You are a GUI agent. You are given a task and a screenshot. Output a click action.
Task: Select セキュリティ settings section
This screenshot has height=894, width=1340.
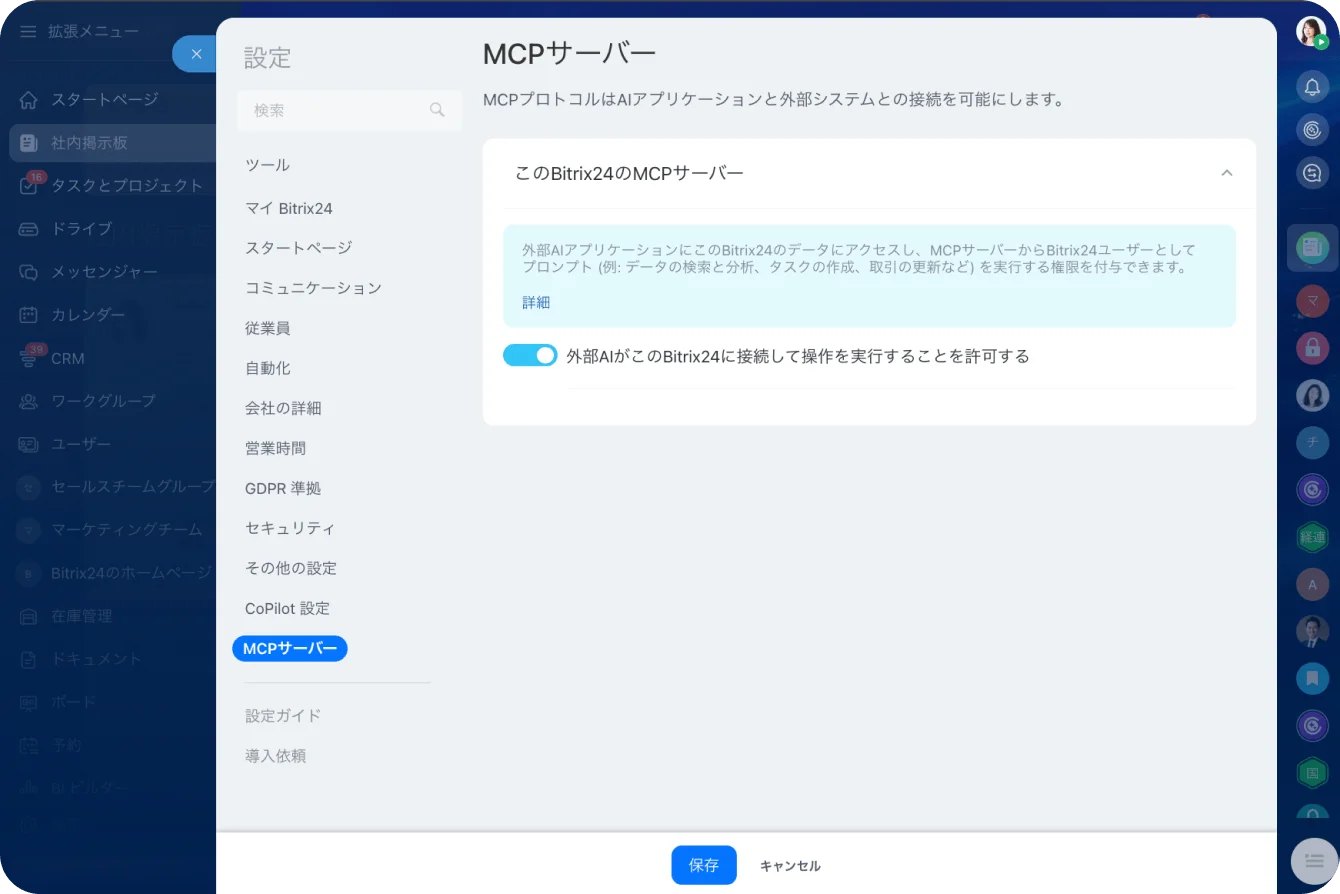[291, 528]
